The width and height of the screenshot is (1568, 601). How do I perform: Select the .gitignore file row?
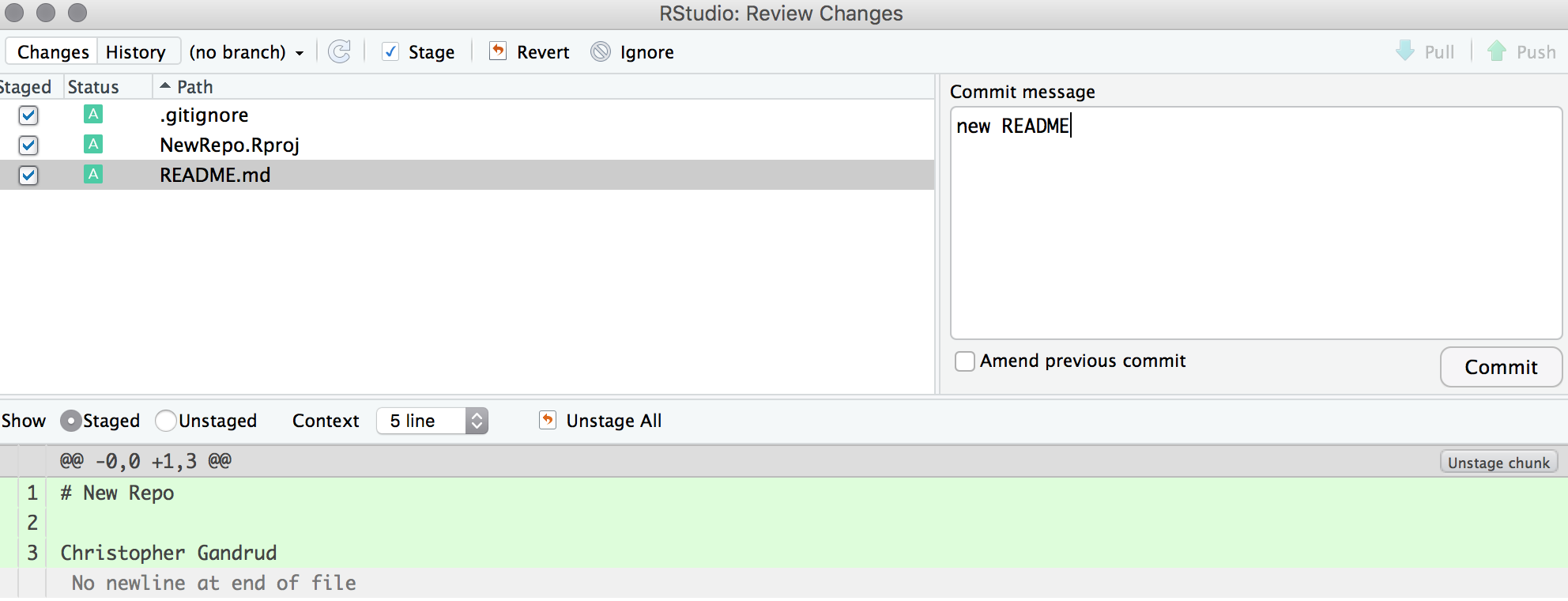(x=467, y=115)
